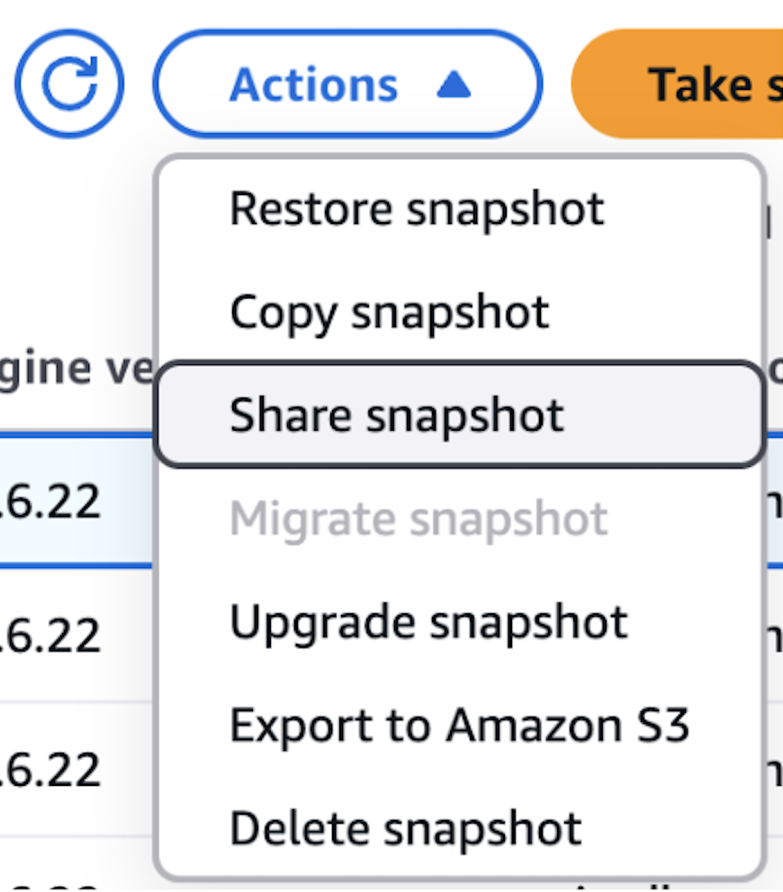Select Copy snapshot
This screenshot has width=783, height=892.
point(389,312)
